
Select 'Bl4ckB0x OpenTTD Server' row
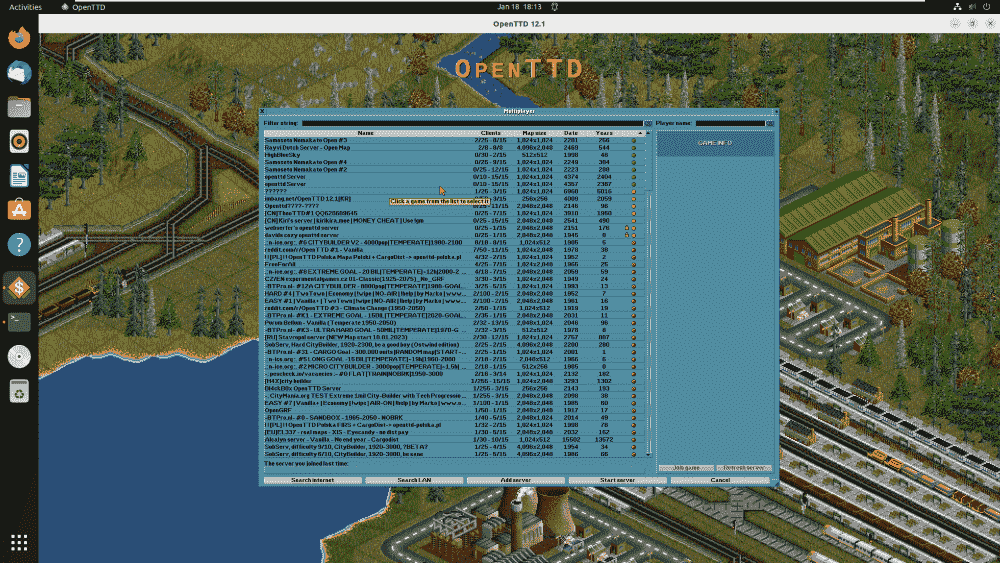click(x=454, y=388)
